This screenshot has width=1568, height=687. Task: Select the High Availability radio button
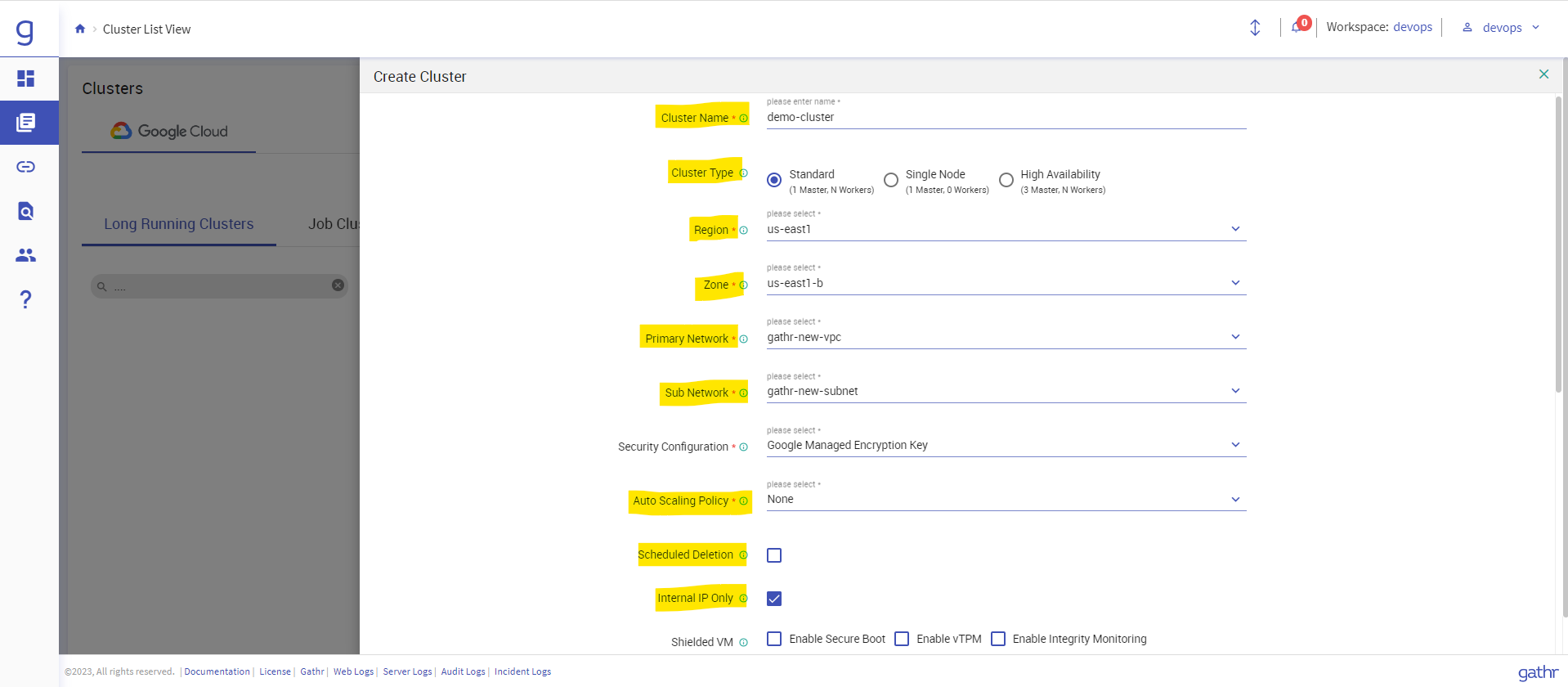(x=1006, y=180)
